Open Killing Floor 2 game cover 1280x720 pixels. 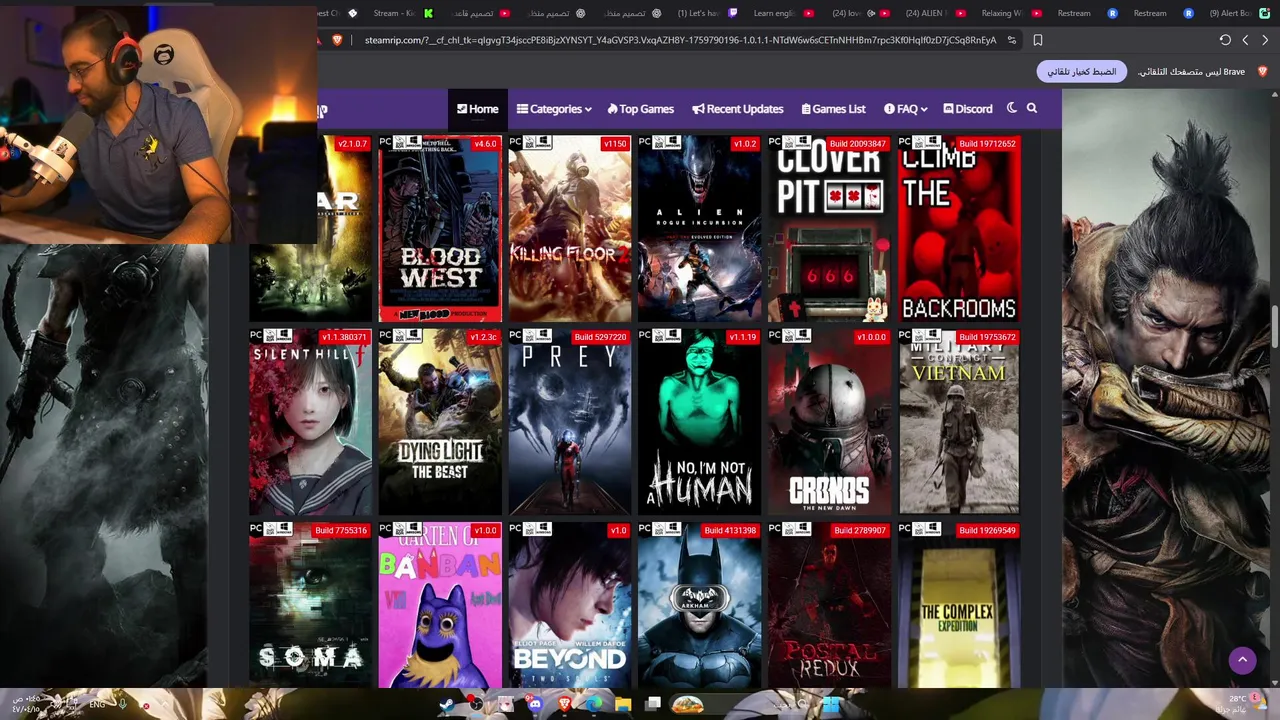click(570, 229)
